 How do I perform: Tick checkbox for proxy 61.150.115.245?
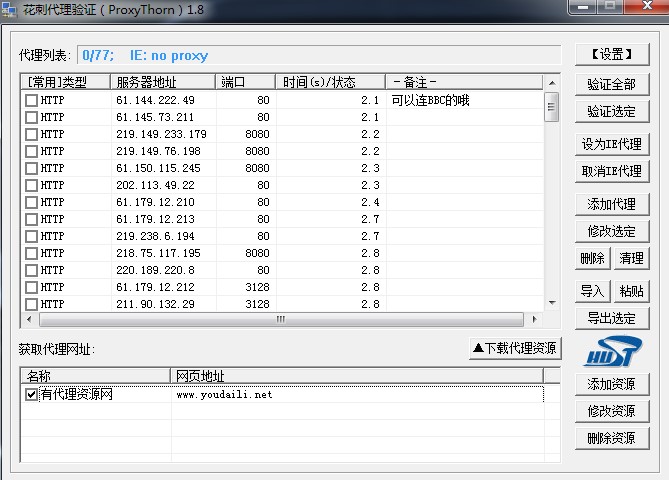31,169
